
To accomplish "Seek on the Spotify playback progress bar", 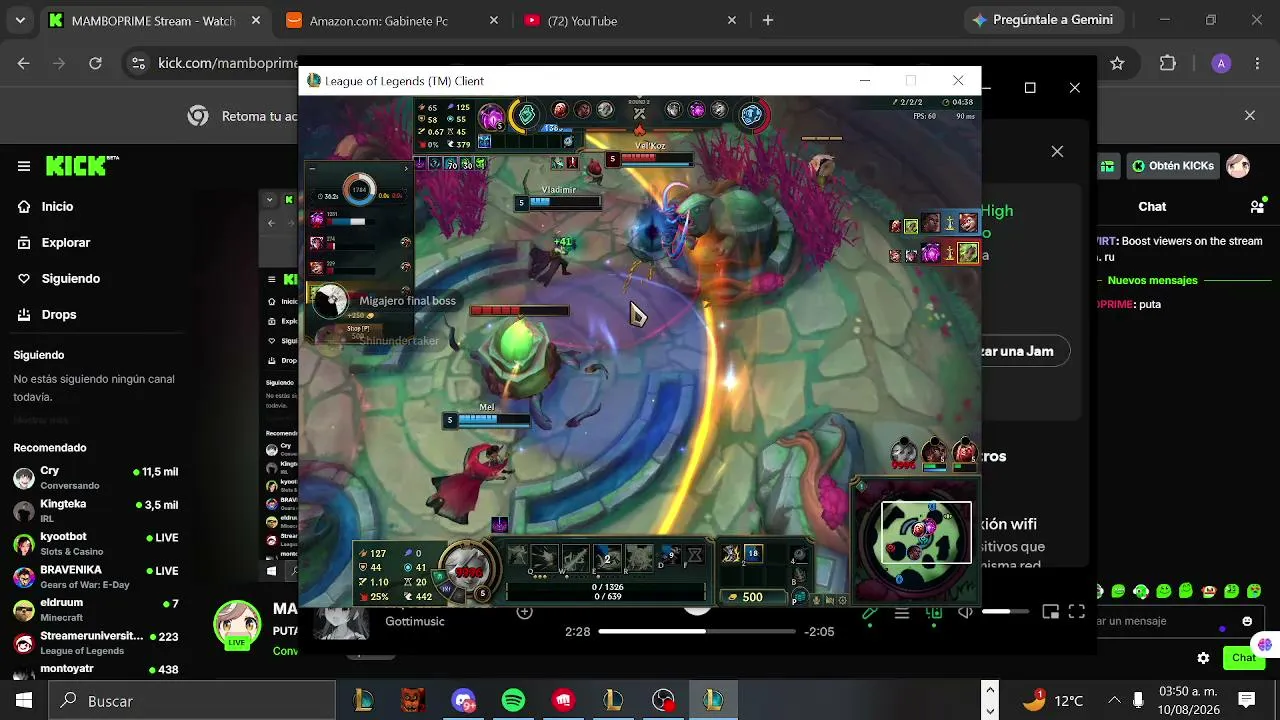I will pyautogui.click(x=697, y=631).
